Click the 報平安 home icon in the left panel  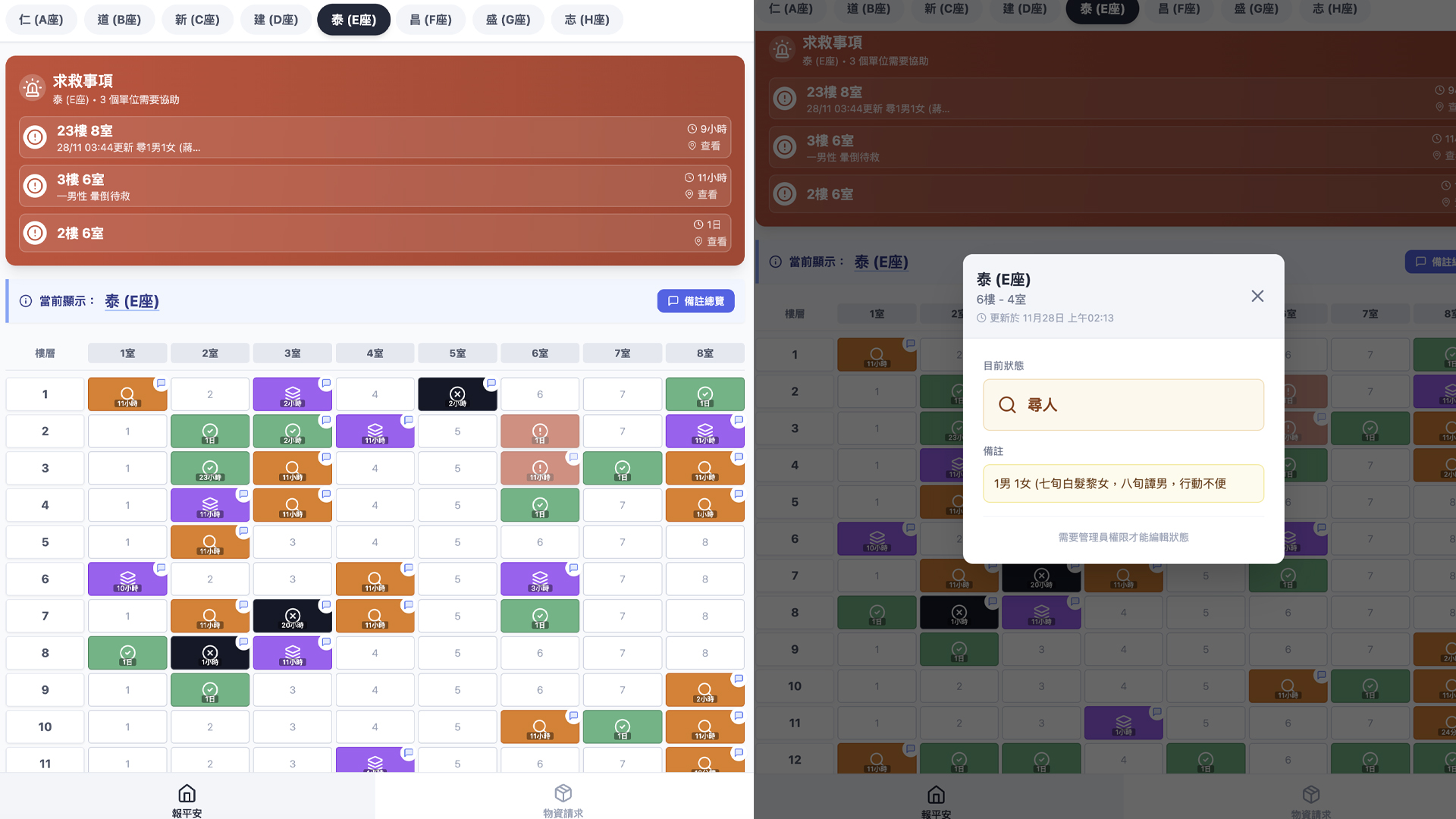tap(187, 794)
